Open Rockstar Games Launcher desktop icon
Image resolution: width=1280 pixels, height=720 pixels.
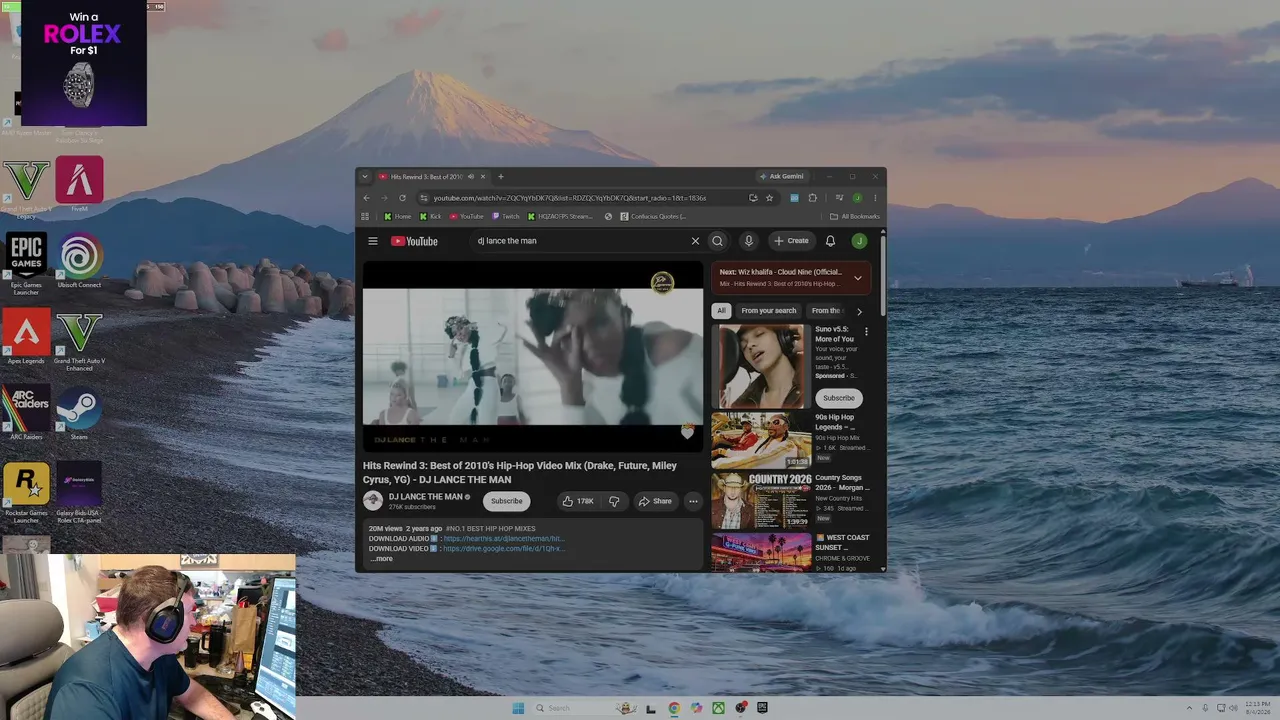pos(26,492)
